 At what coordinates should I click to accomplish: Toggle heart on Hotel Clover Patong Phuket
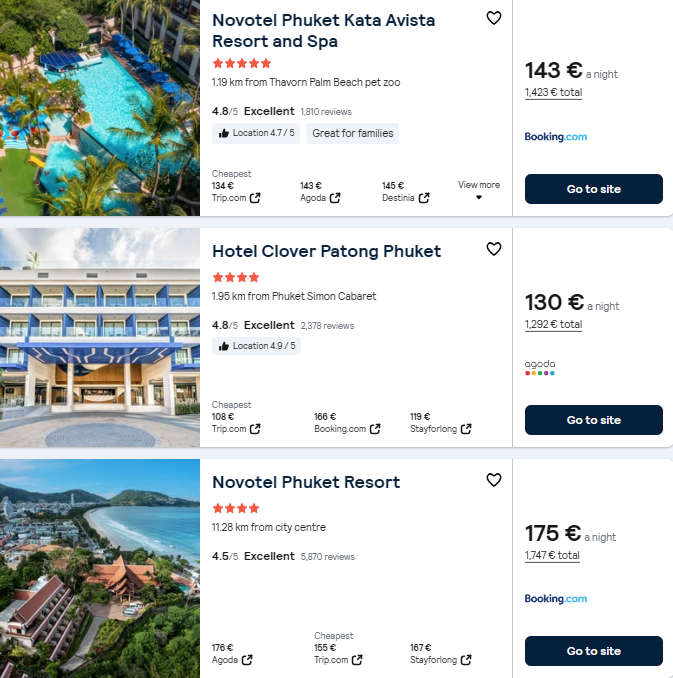(x=493, y=249)
